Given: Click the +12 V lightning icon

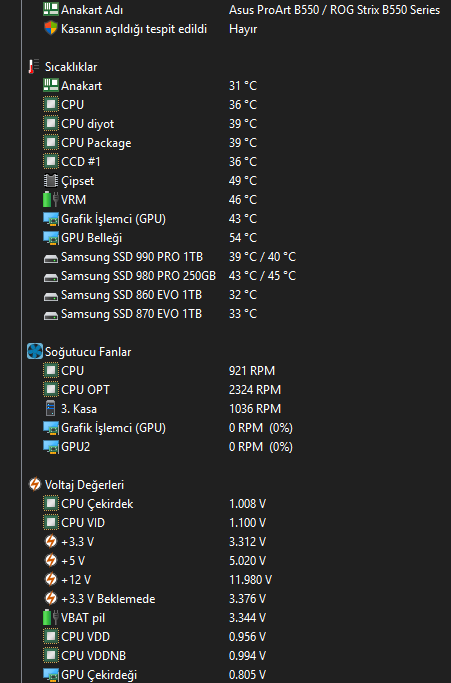Looking at the screenshot, I should [x=51, y=579].
